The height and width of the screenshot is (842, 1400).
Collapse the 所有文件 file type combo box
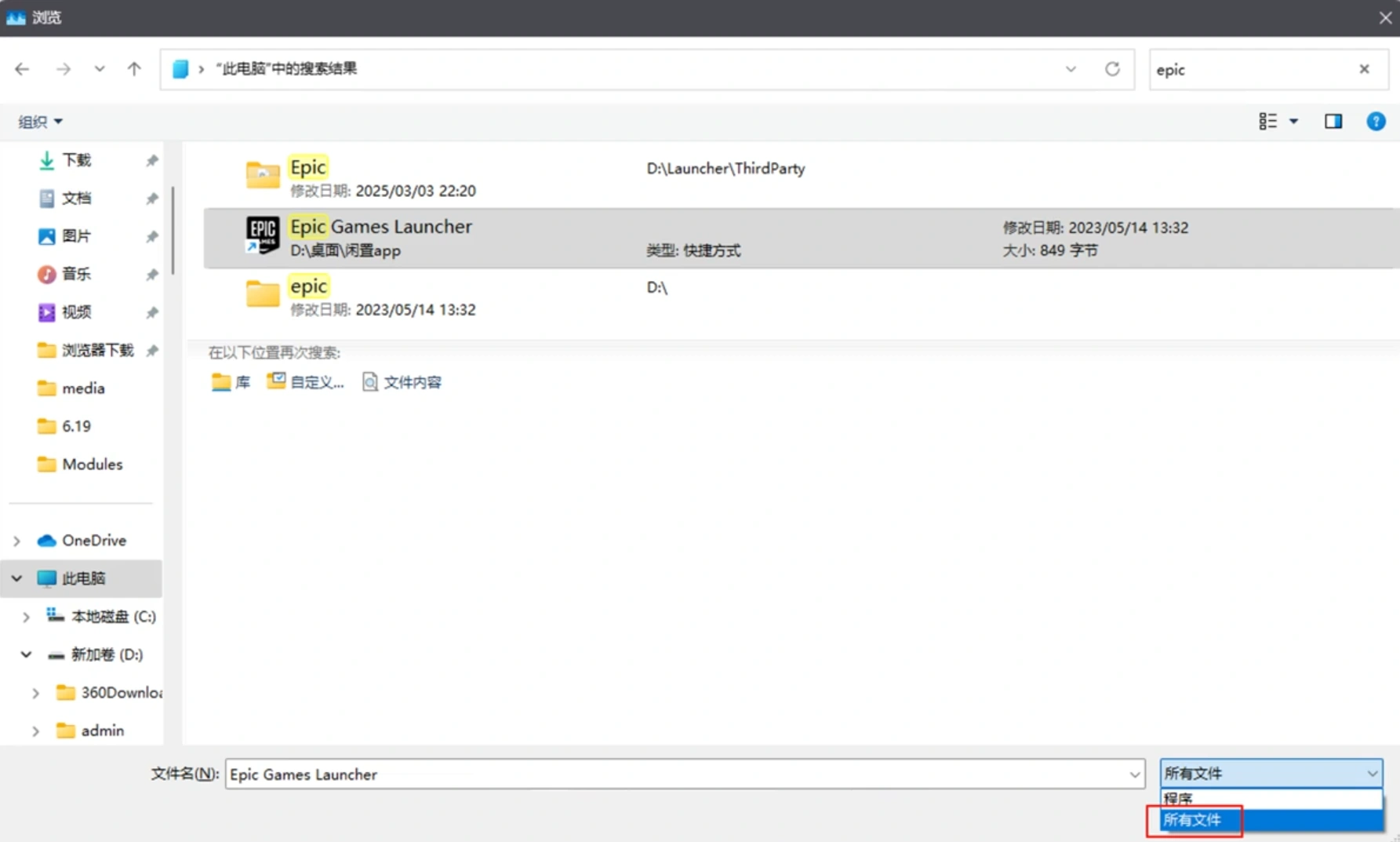[1271, 774]
